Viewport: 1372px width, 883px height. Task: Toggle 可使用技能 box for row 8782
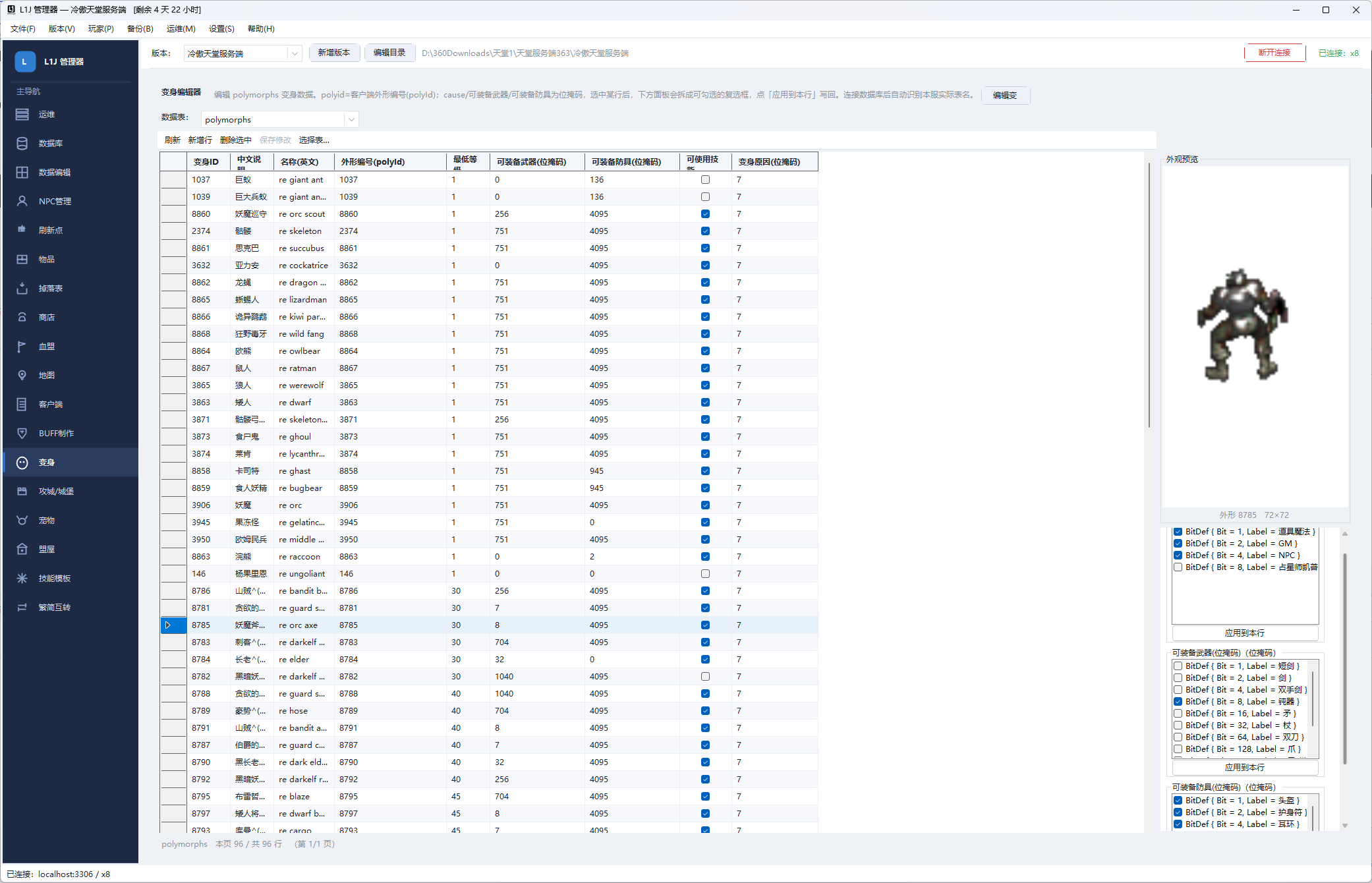705,677
